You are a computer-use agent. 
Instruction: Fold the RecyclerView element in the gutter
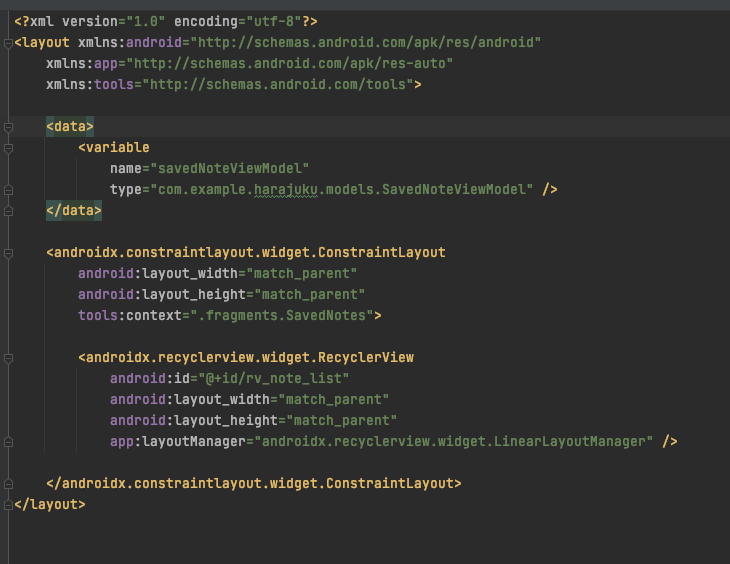pos(8,358)
